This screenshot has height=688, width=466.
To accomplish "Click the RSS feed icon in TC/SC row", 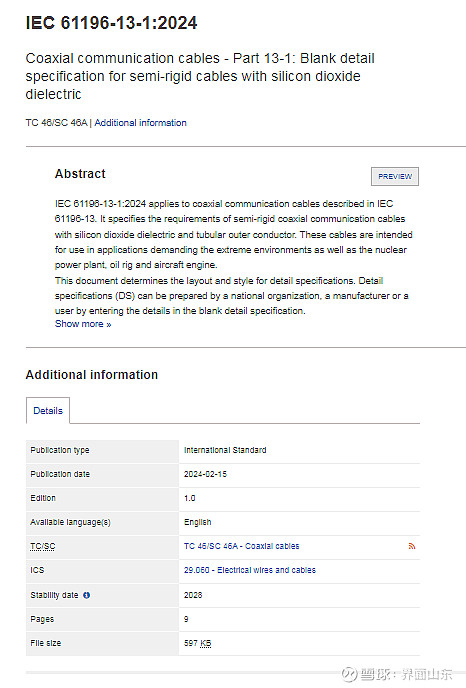I will click(x=412, y=546).
